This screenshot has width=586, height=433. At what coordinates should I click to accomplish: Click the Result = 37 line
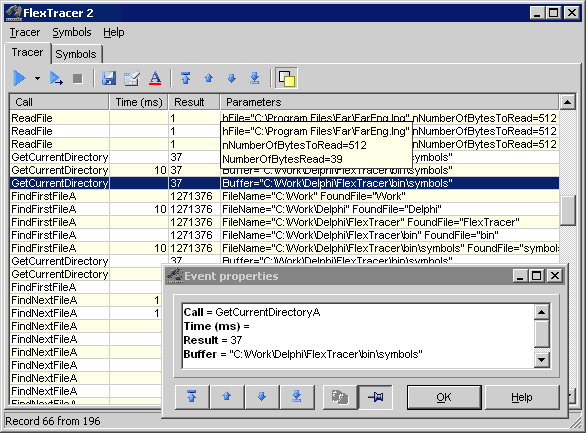click(213, 340)
